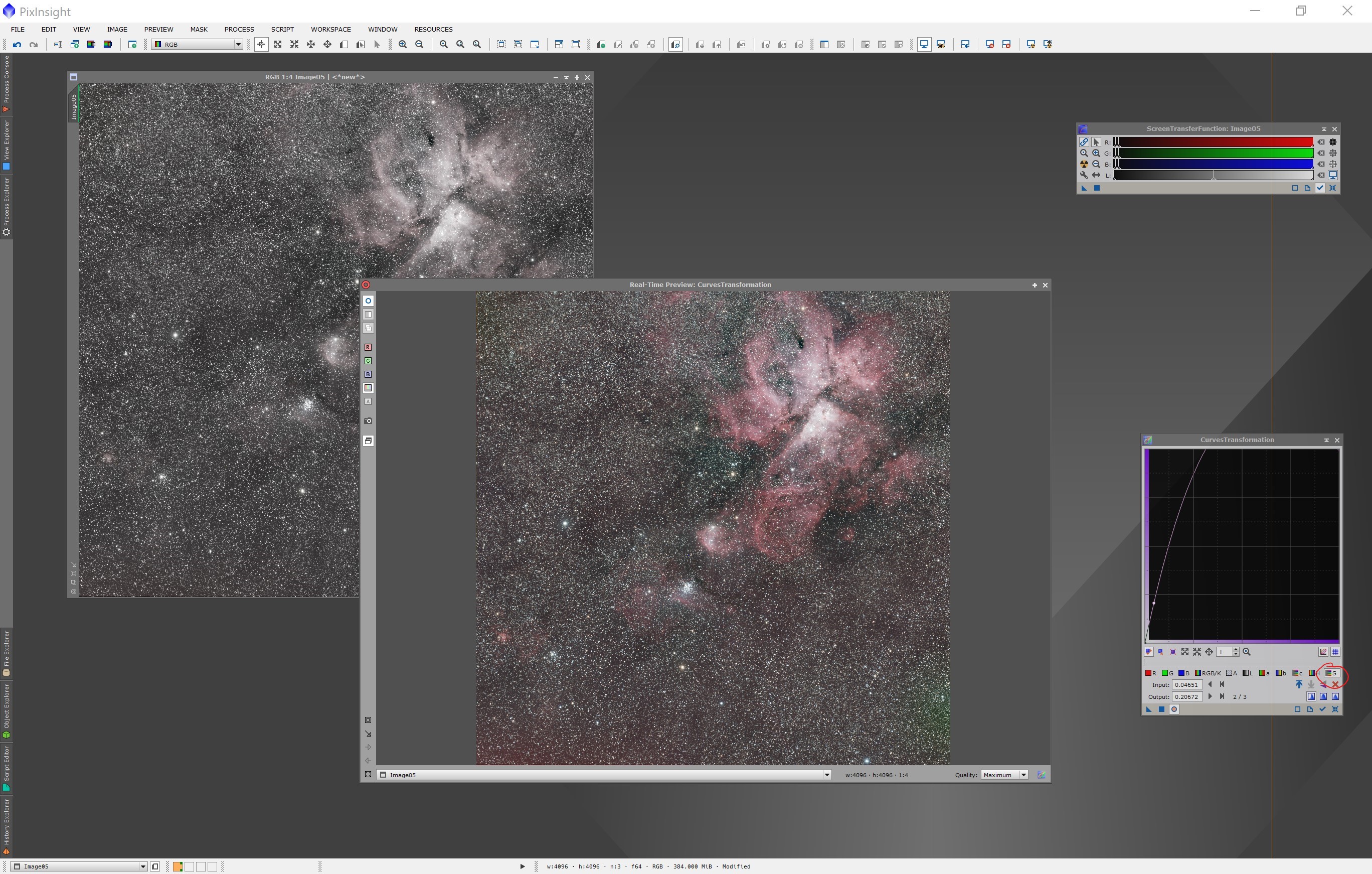Jump to previous curve point next to Input

pyautogui.click(x=1210, y=685)
